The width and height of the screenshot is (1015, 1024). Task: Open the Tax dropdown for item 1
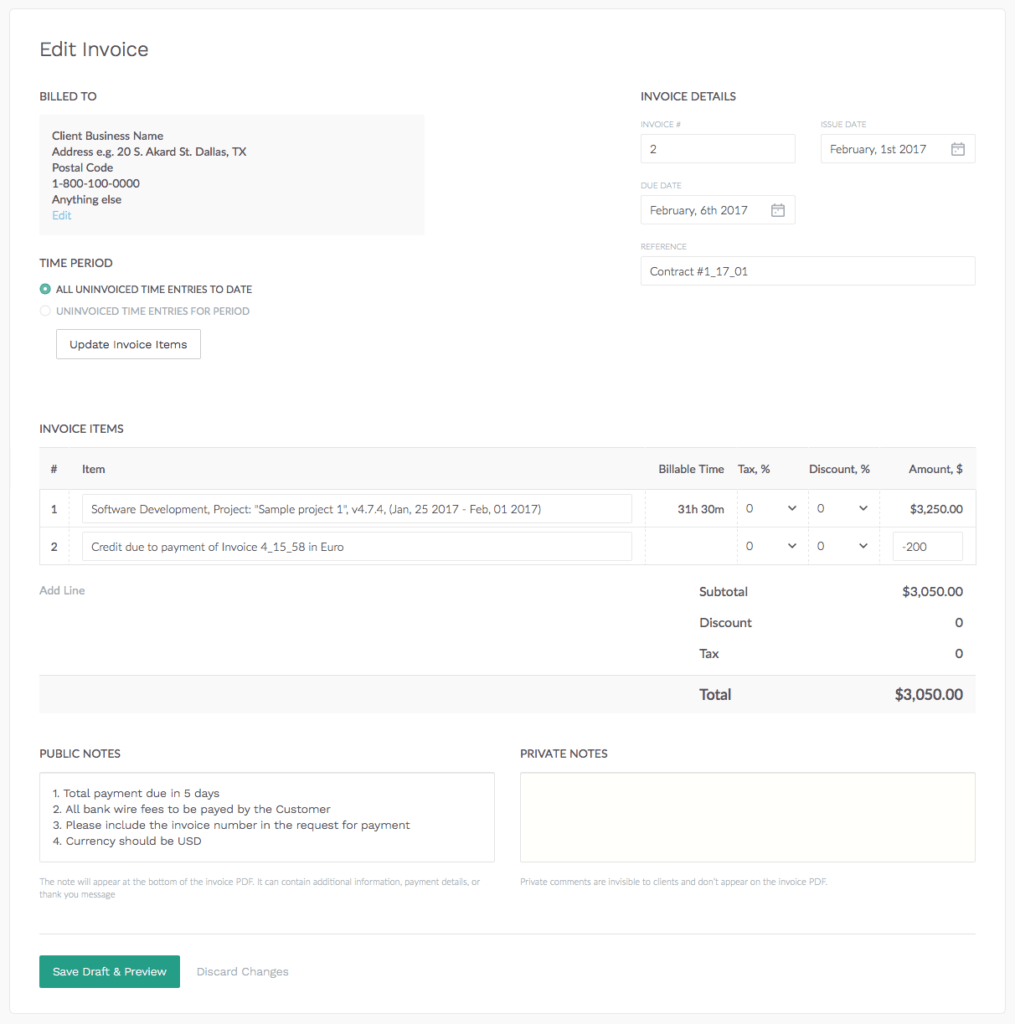772,508
